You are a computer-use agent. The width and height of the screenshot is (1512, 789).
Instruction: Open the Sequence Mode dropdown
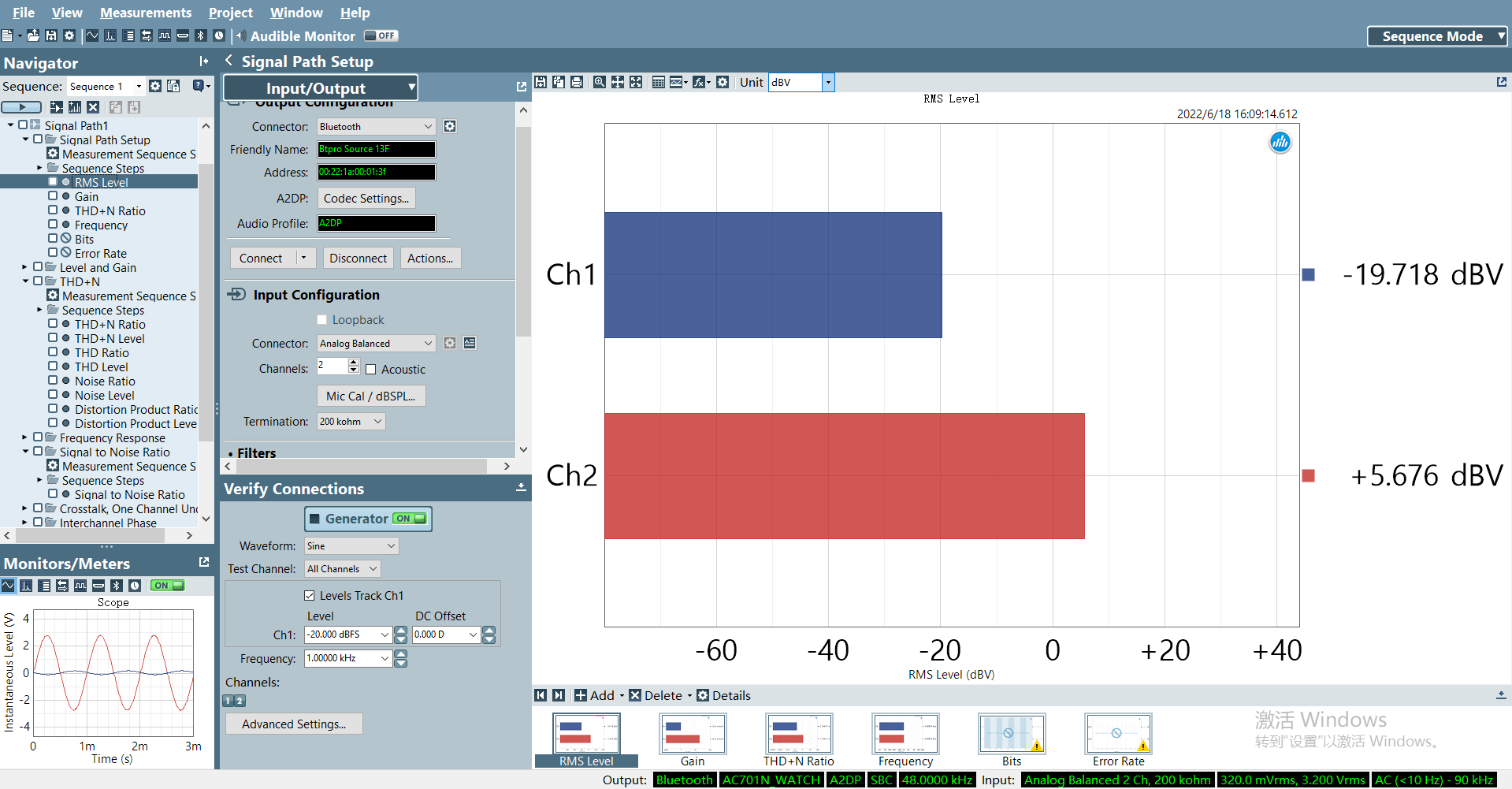1438,36
